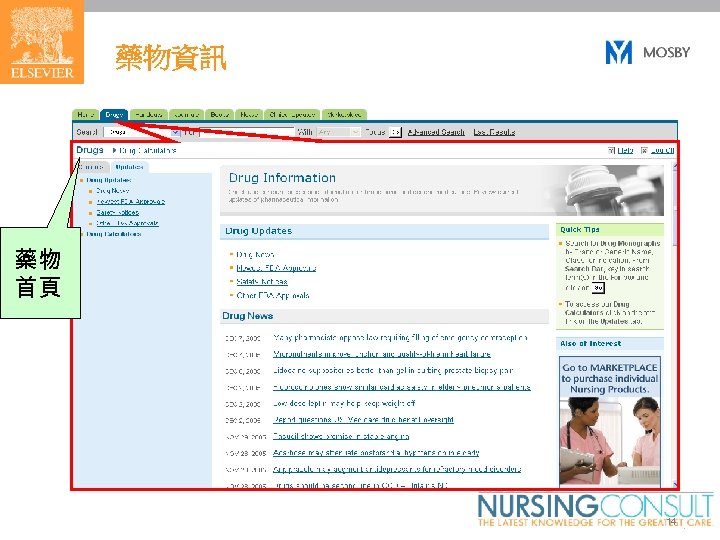This screenshot has height=540, width=720.
Task: Open the Lidocaine suppositories prostate biopsy article
Action: click(393, 370)
